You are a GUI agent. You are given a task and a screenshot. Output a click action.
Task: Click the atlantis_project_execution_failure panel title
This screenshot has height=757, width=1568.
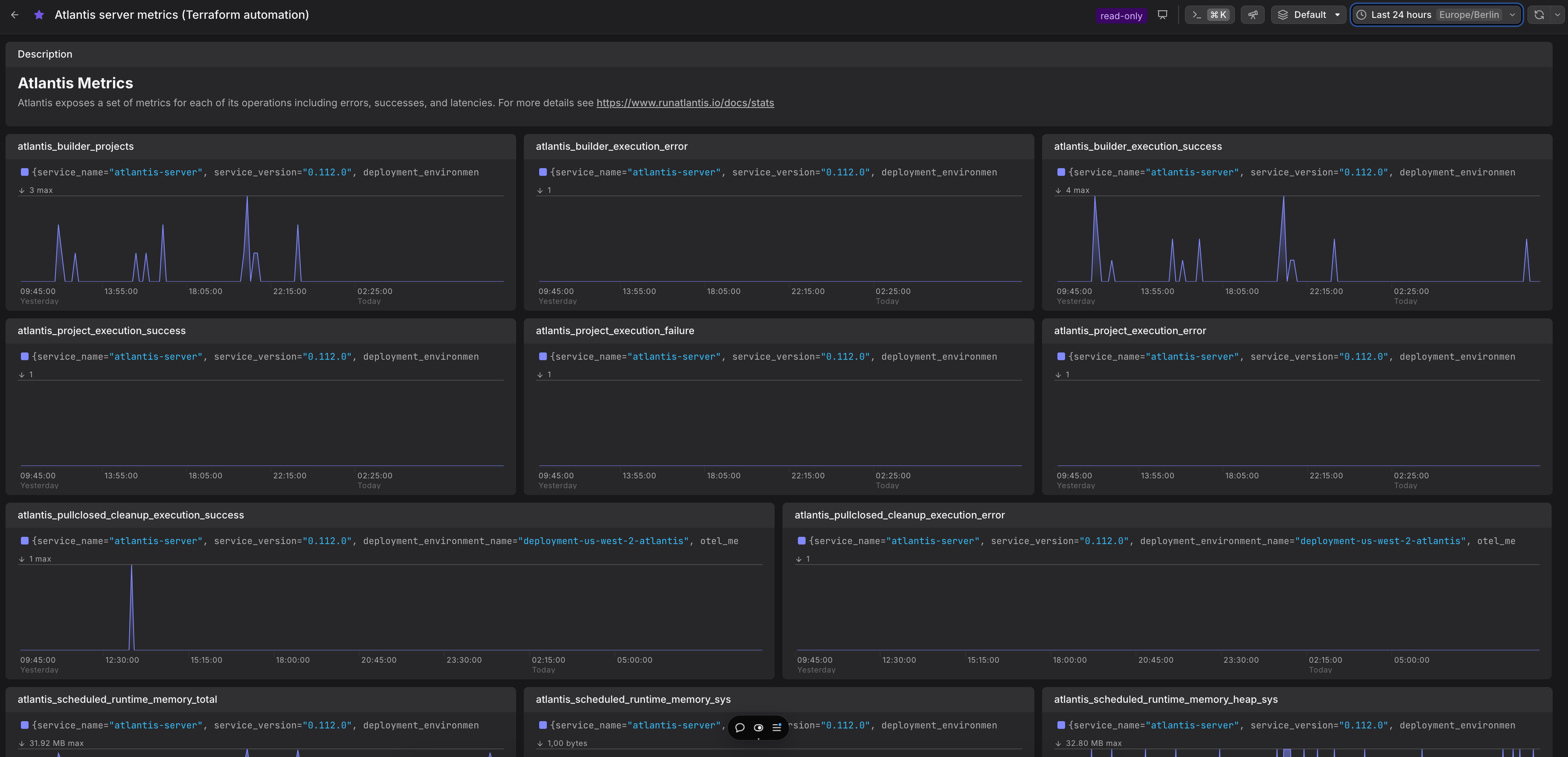coord(615,331)
